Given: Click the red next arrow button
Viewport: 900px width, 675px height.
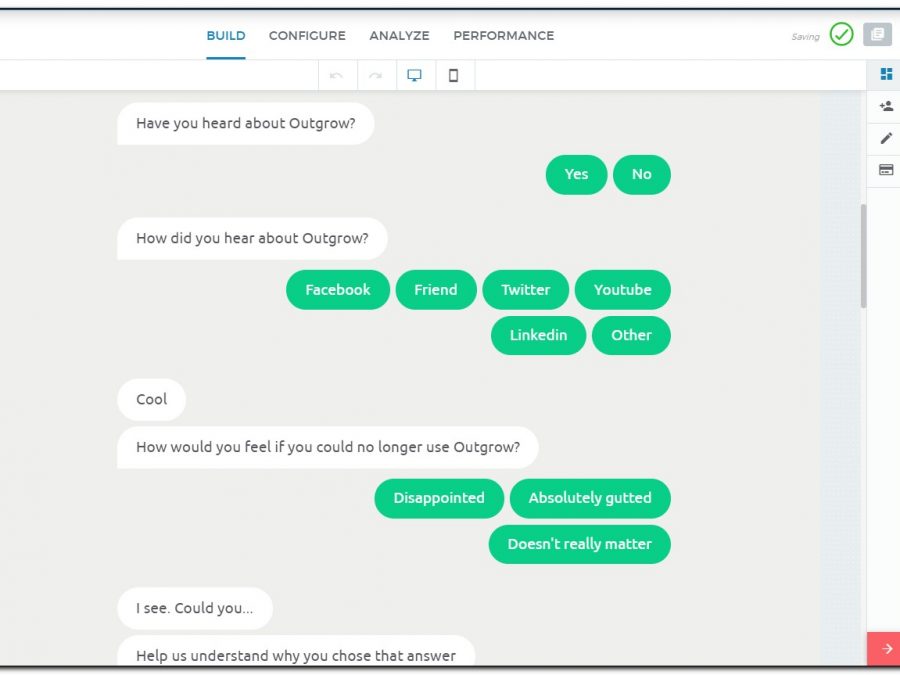Looking at the screenshot, I should point(884,648).
